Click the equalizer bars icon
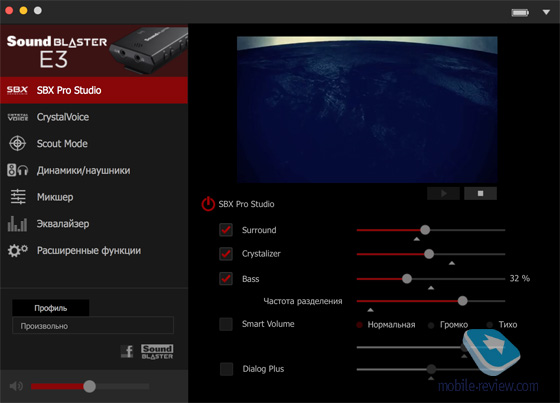The image size is (560, 403). point(17,224)
